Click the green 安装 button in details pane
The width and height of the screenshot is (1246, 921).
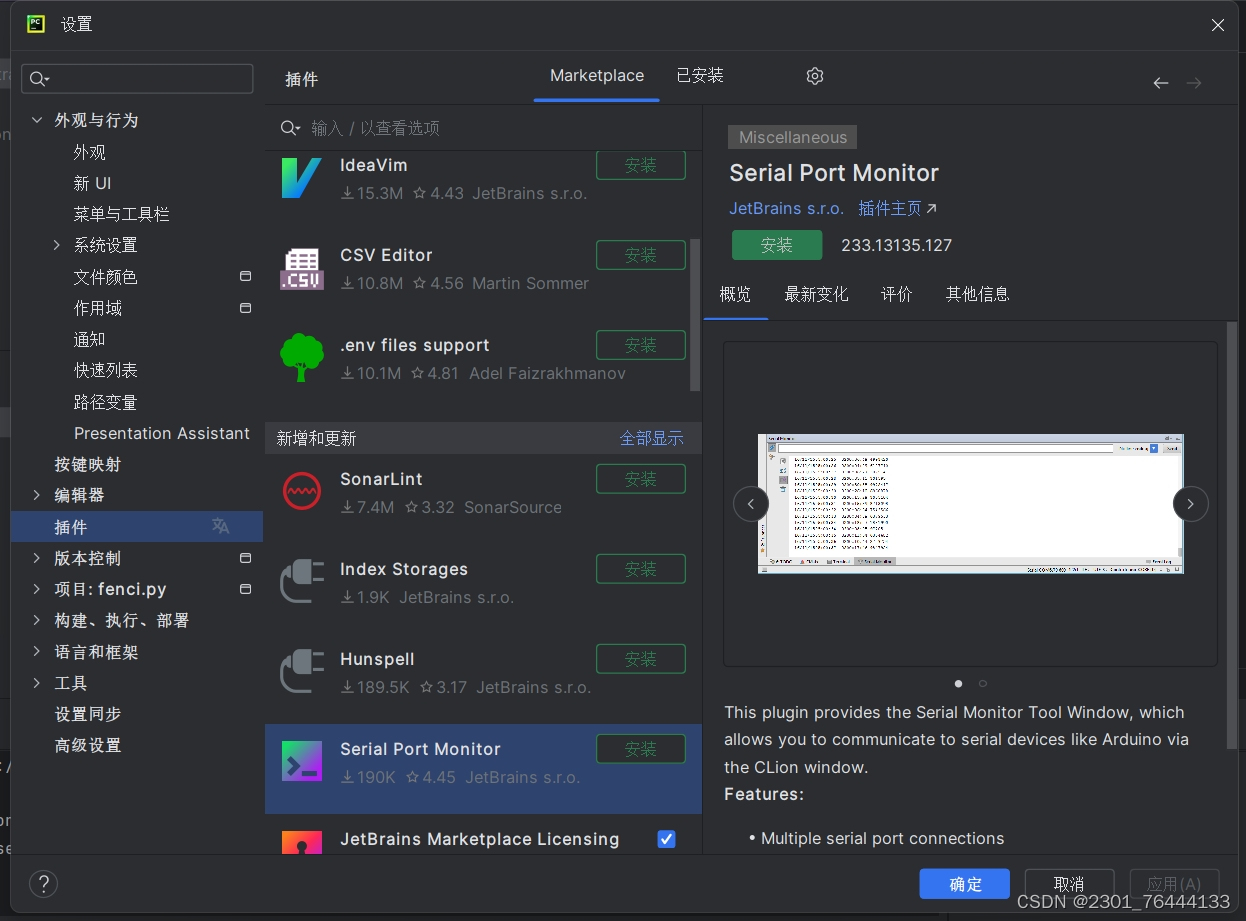pyautogui.click(x=777, y=245)
